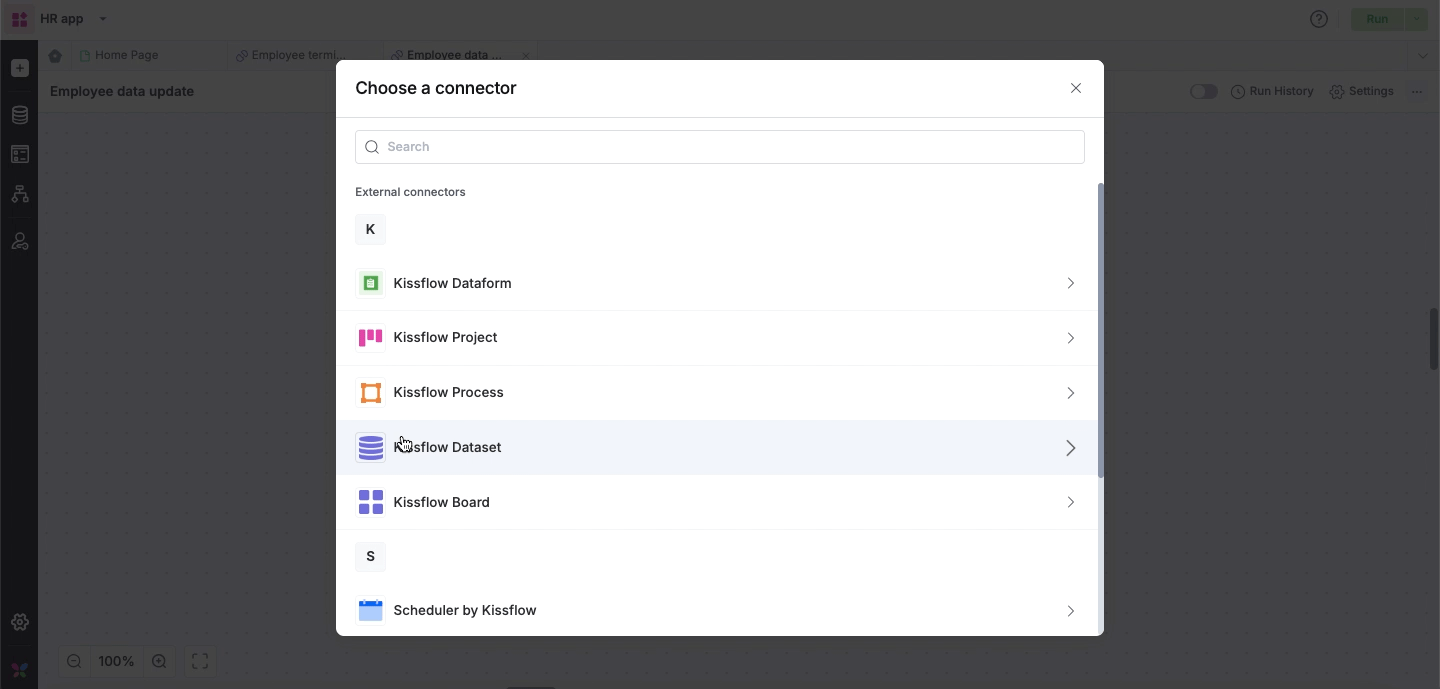1440x689 pixels.
Task: Expand Kissflow Dataform with its chevron
Action: pos(1070,283)
